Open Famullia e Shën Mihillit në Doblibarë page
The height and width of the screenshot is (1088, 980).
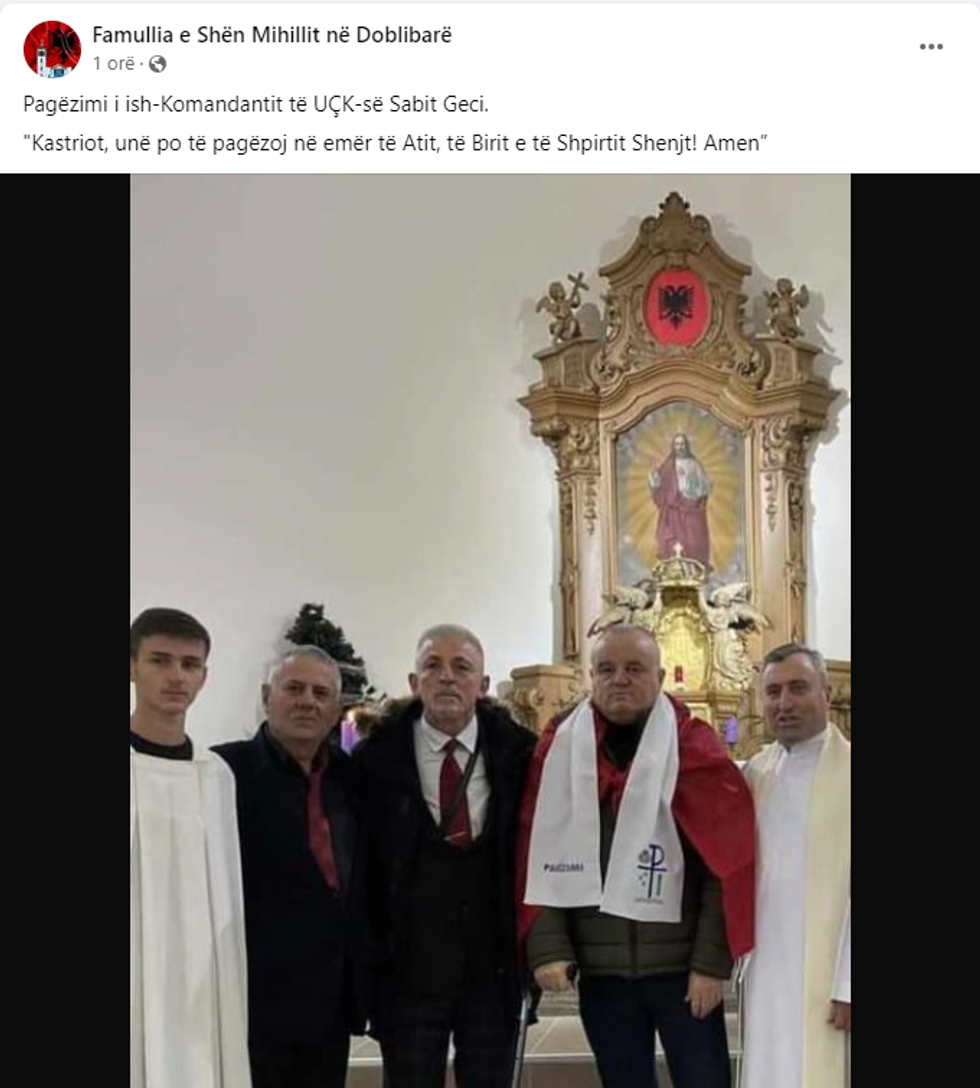point(272,35)
